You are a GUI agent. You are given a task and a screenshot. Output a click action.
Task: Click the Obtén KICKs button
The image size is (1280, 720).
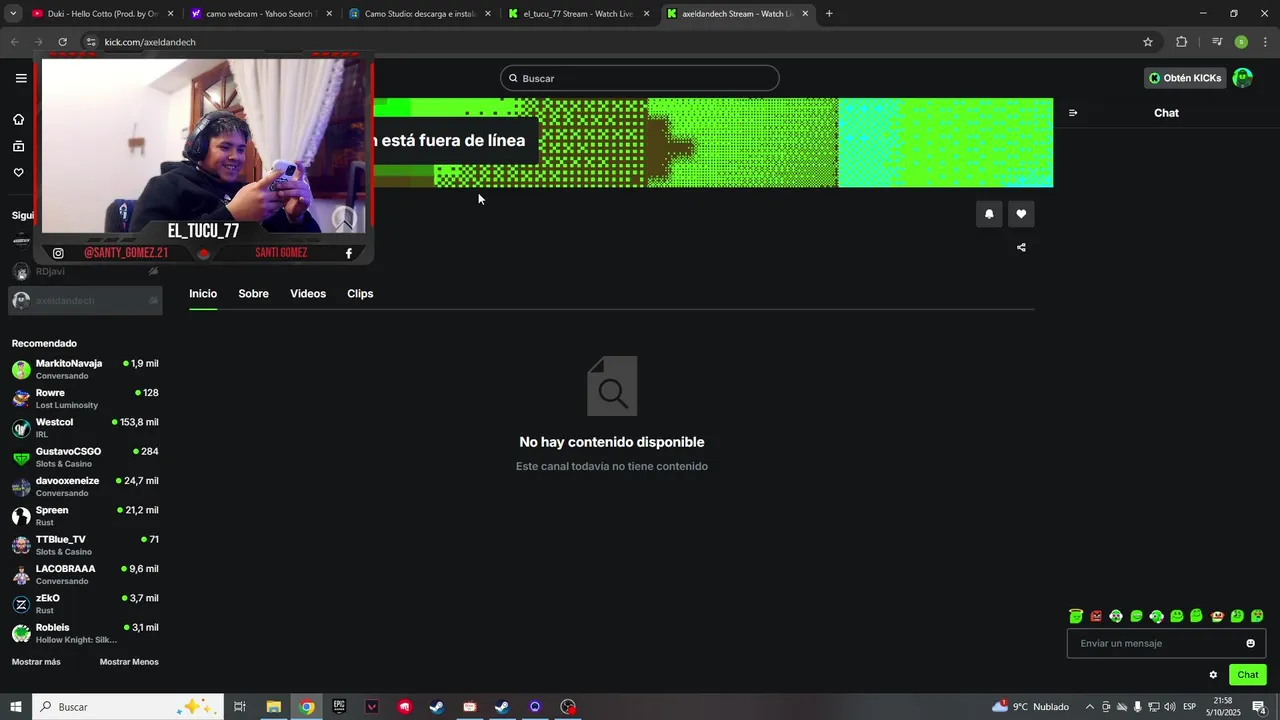tap(1185, 78)
